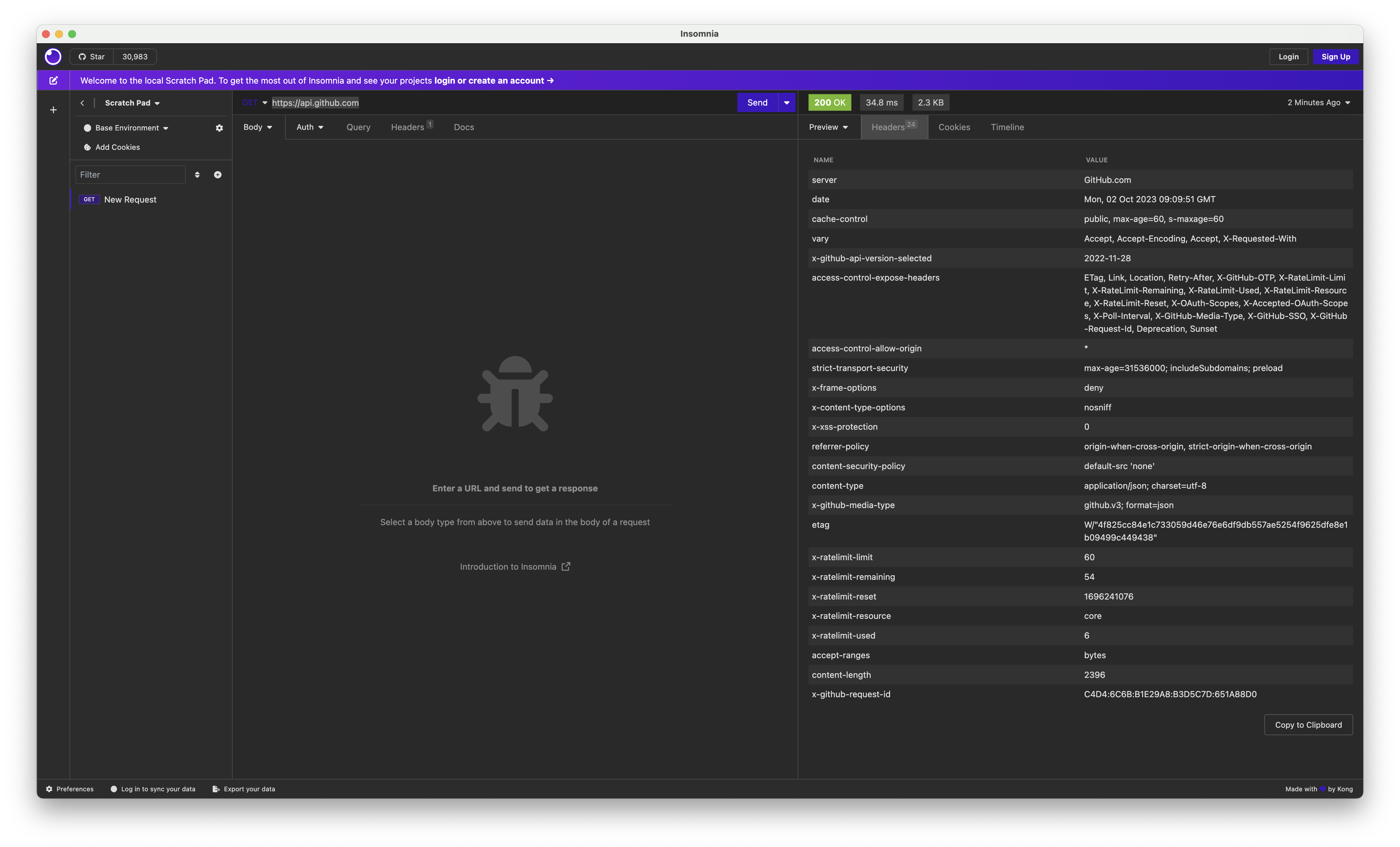The width and height of the screenshot is (1400, 847).
Task: Switch to the request Headers tab
Action: tap(412, 127)
